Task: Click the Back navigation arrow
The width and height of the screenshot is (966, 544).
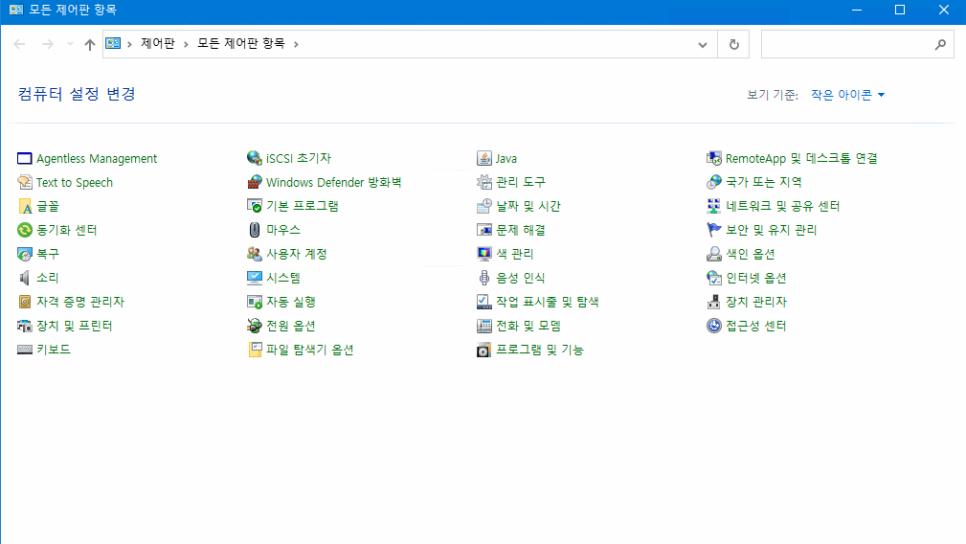Action: coord(20,44)
